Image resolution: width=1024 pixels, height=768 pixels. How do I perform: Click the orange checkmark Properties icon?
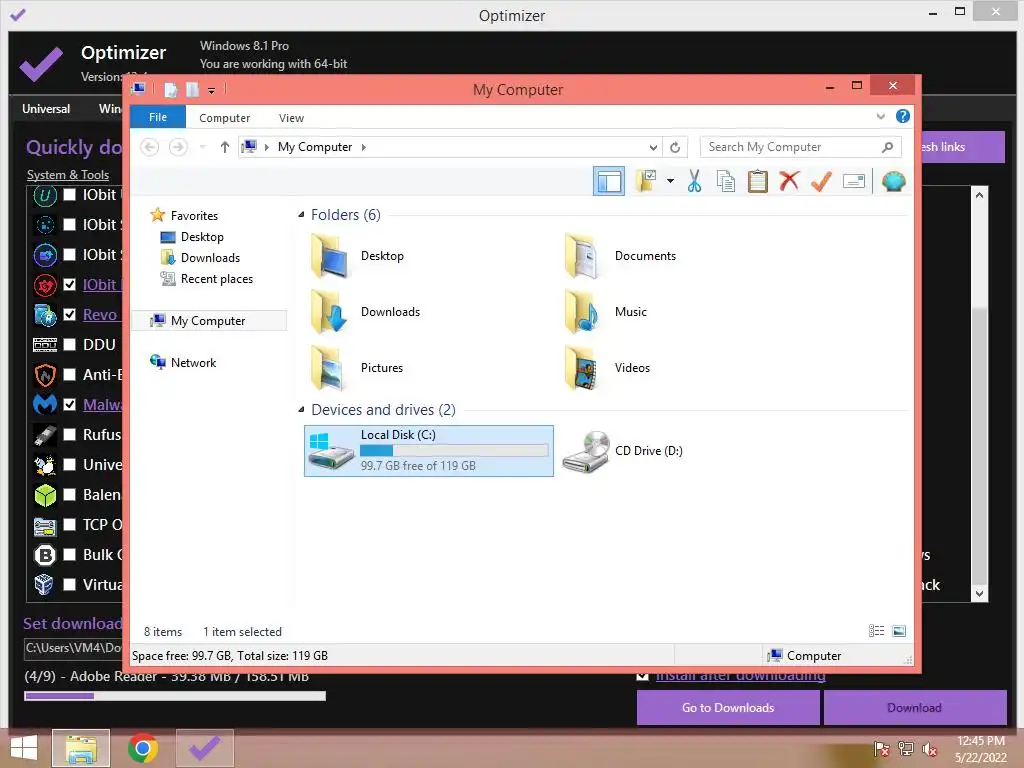821,181
